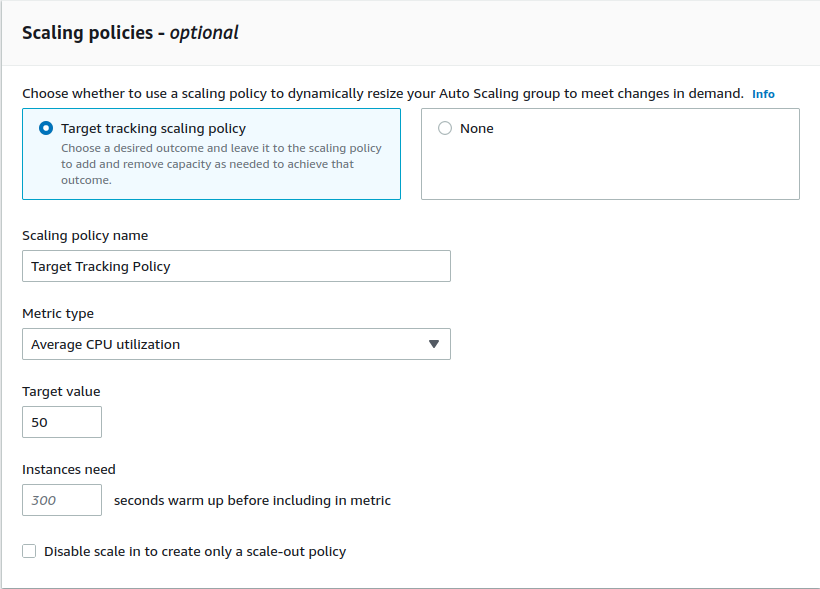Click the Target value field showing 50
The image size is (820, 589).
(x=61, y=422)
